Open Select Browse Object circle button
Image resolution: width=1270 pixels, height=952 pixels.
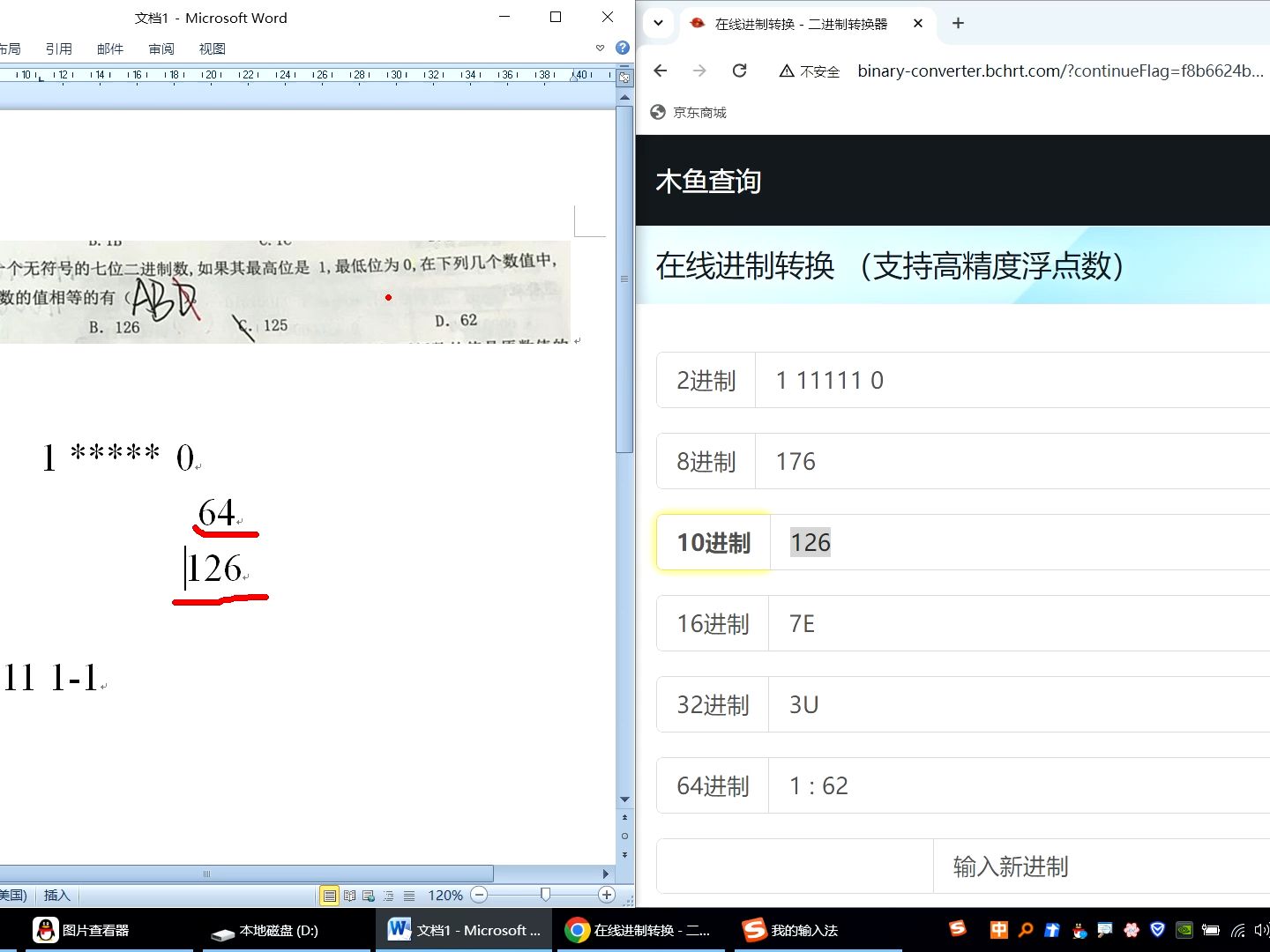tap(624, 836)
